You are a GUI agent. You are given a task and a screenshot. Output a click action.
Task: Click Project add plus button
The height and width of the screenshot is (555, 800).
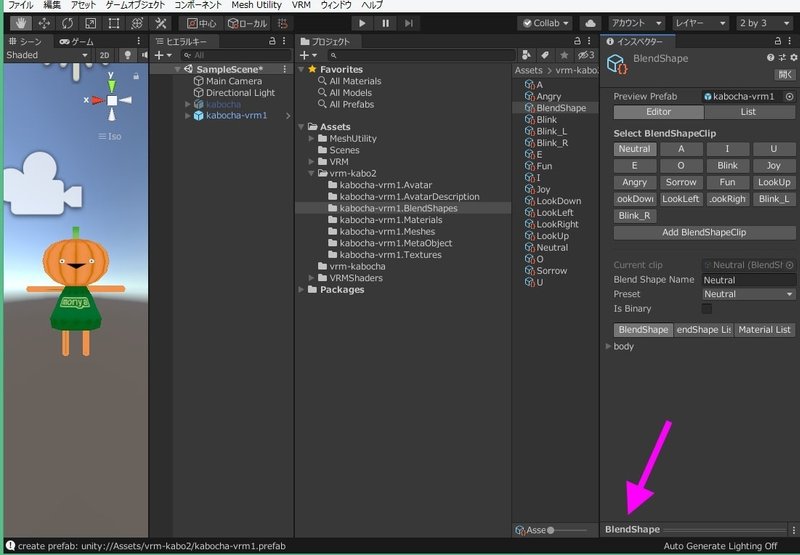[308, 55]
